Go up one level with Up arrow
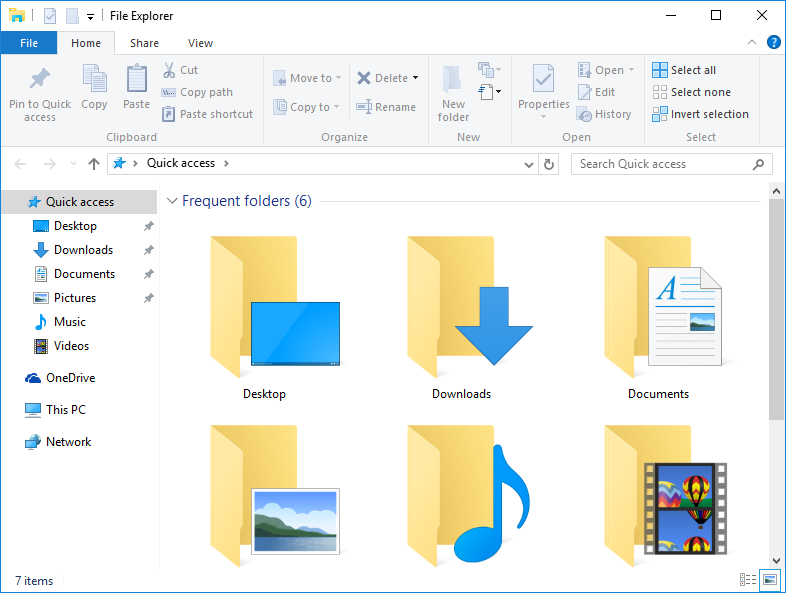Image resolution: width=786 pixels, height=593 pixels. 94,164
